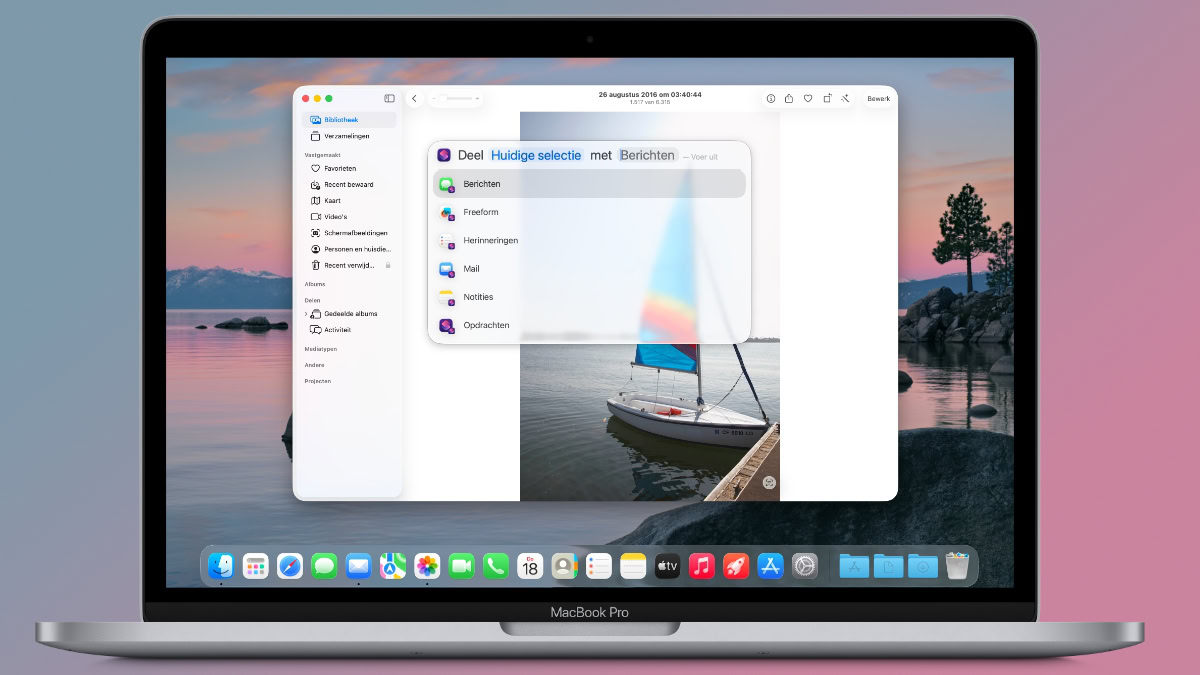Open Safari from the Dock
Screen dimensions: 1200x675
[290, 566]
